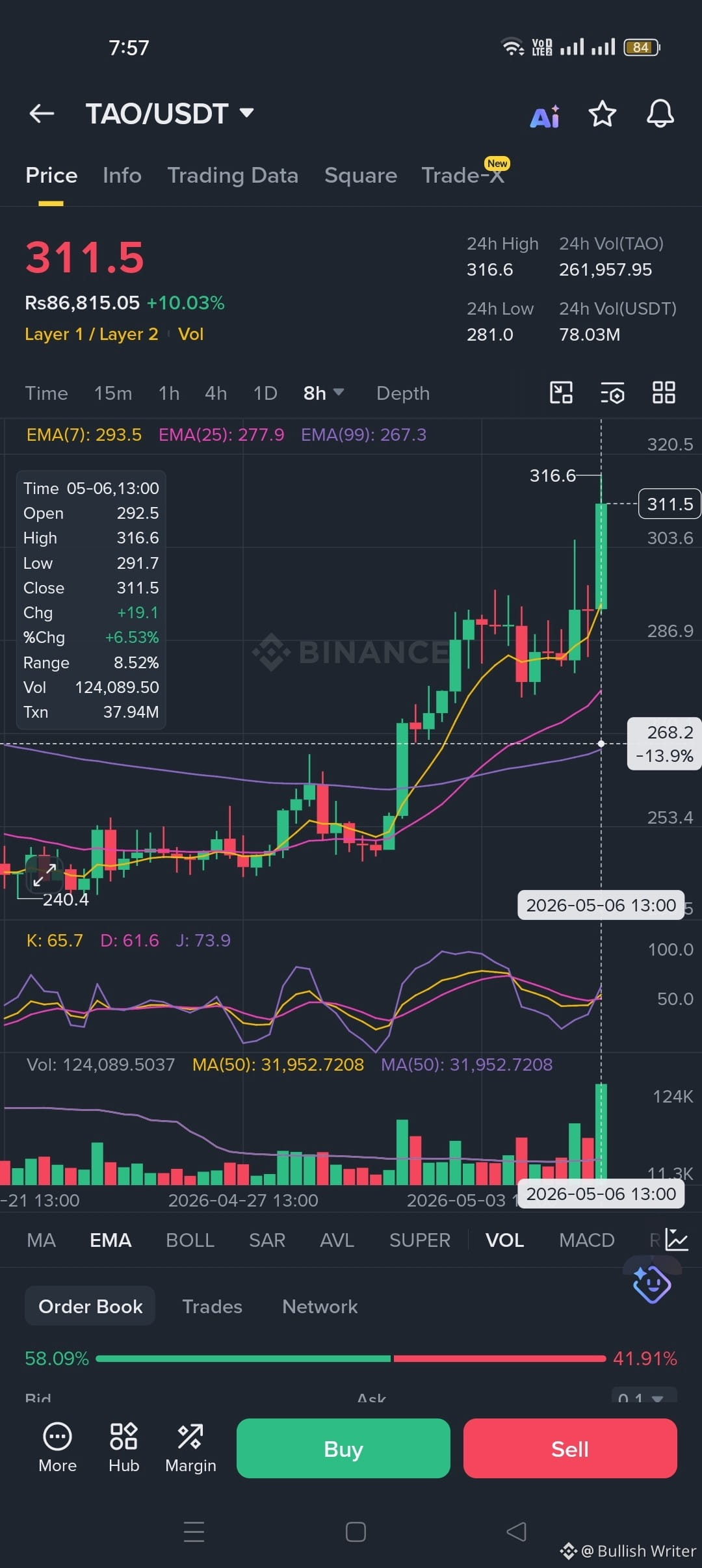Toggle the SUPER indicator

point(420,1240)
